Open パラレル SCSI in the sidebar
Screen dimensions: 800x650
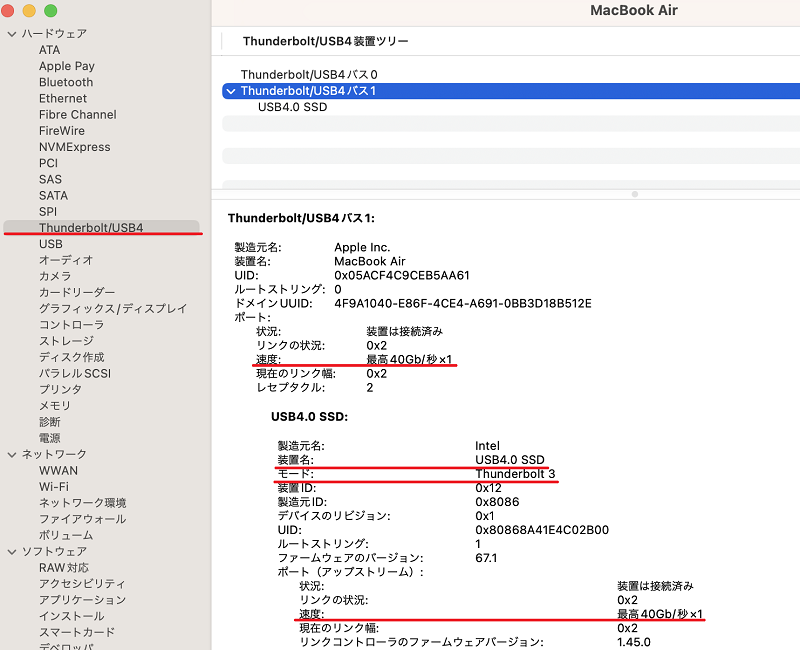click(75, 373)
